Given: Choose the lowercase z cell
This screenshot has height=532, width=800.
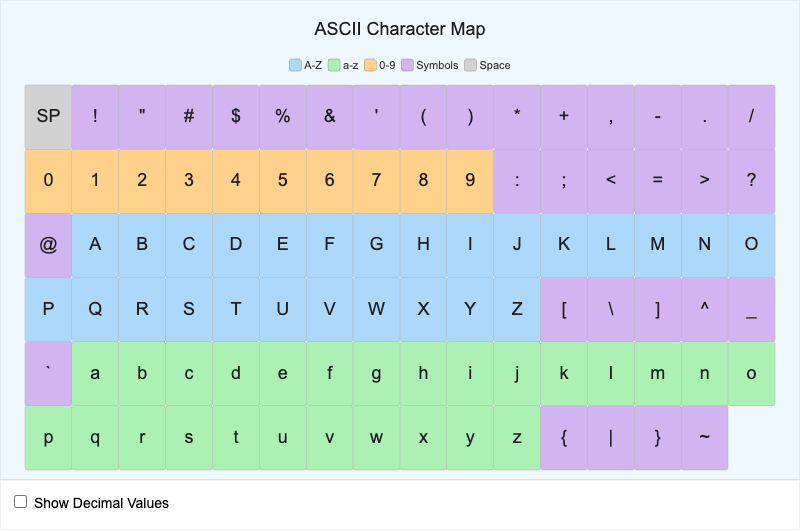Looking at the screenshot, I should pyautogui.click(x=517, y=437).
